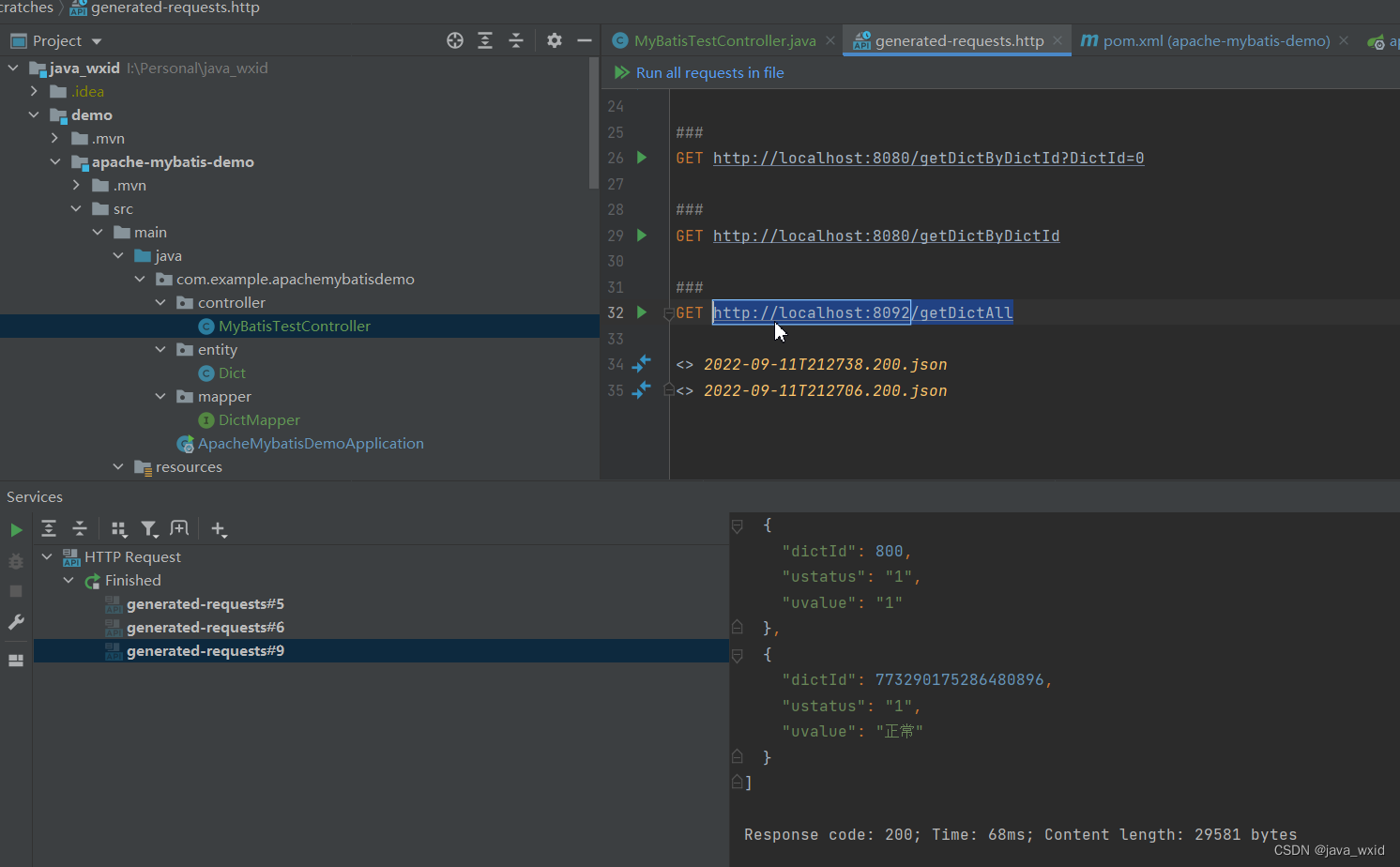Open 2022-09-11T212706.200.json response file

click(x=825, y=390)
